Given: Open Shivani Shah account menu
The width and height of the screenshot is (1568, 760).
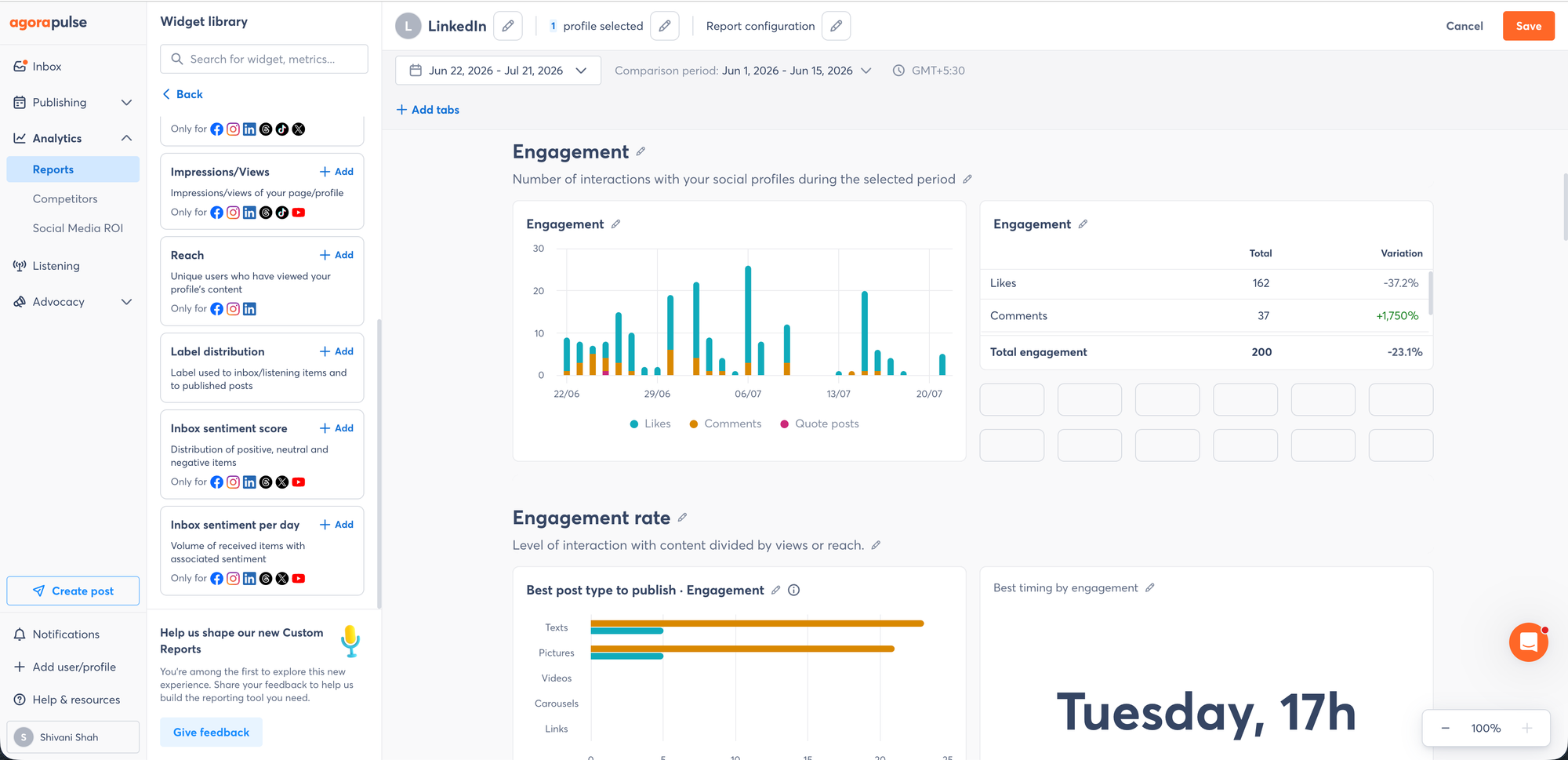Looking at the screenshot, I should pyautogui.click(x=73, y=737).
